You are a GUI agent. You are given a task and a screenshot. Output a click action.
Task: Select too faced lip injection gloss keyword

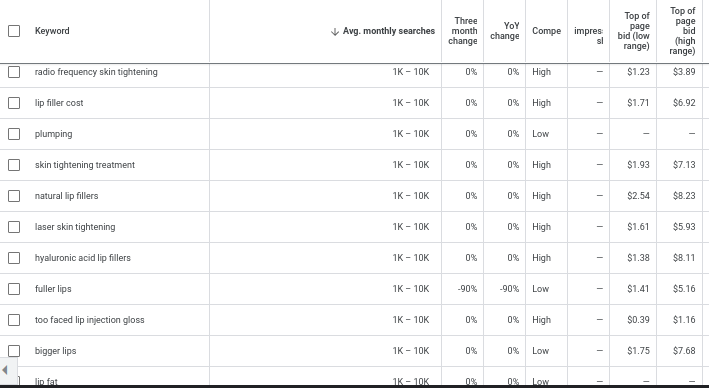pyautogui.click(x=90, y=320)
